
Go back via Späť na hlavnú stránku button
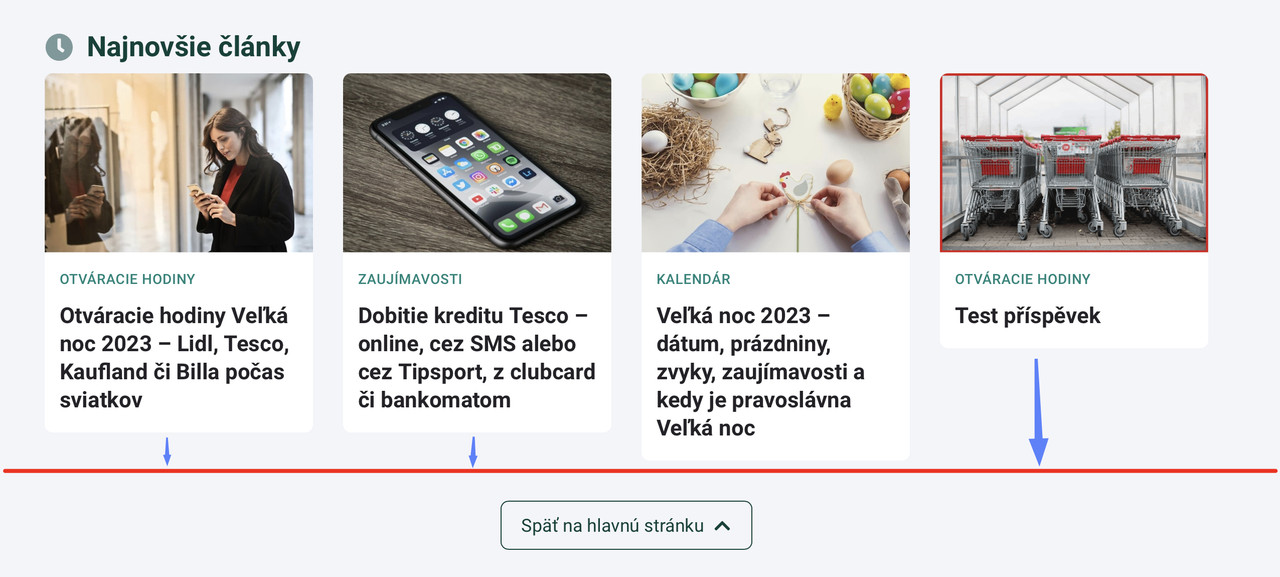[x=626, y=525]
